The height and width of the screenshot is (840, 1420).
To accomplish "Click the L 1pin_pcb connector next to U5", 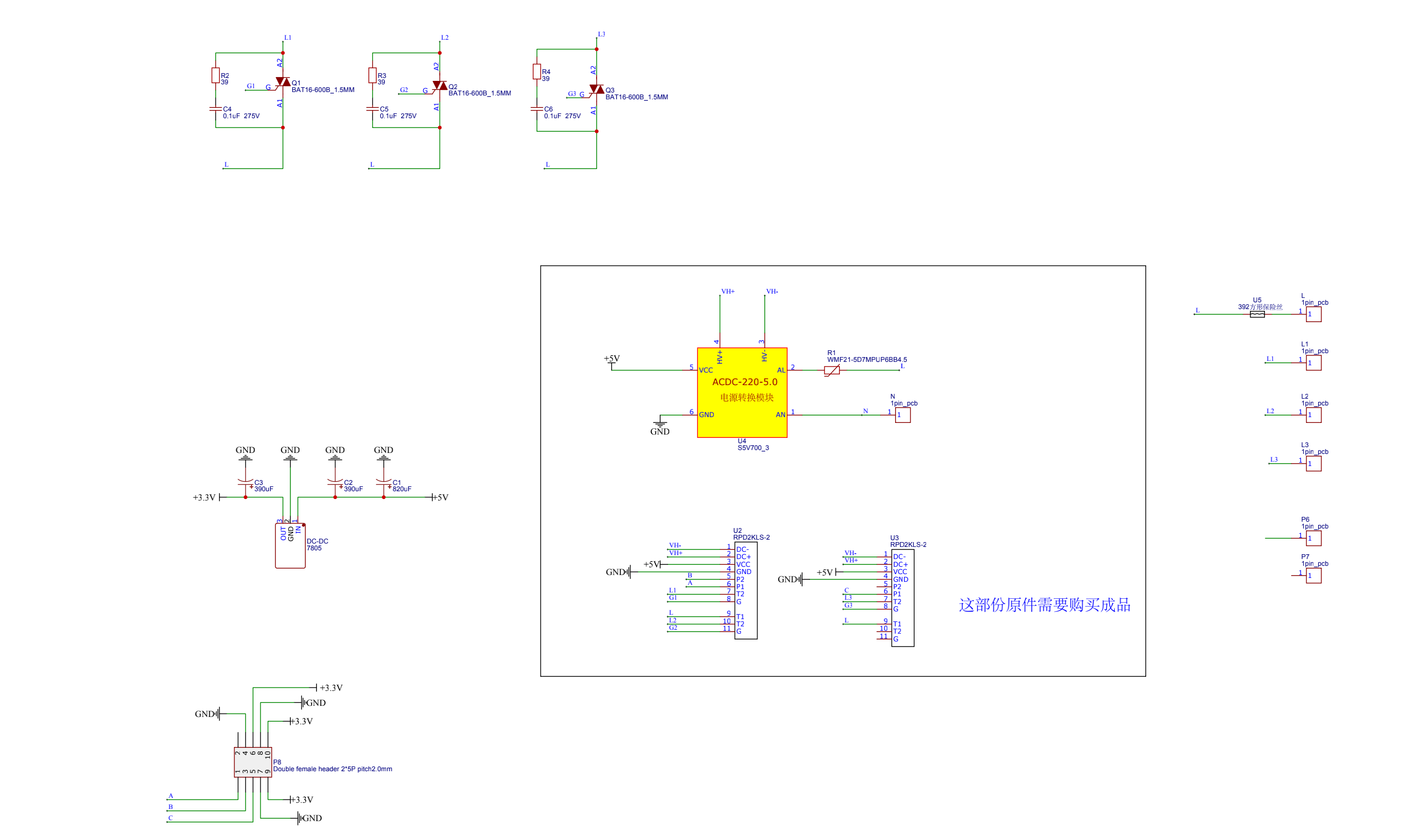I will pos(1313,314).
